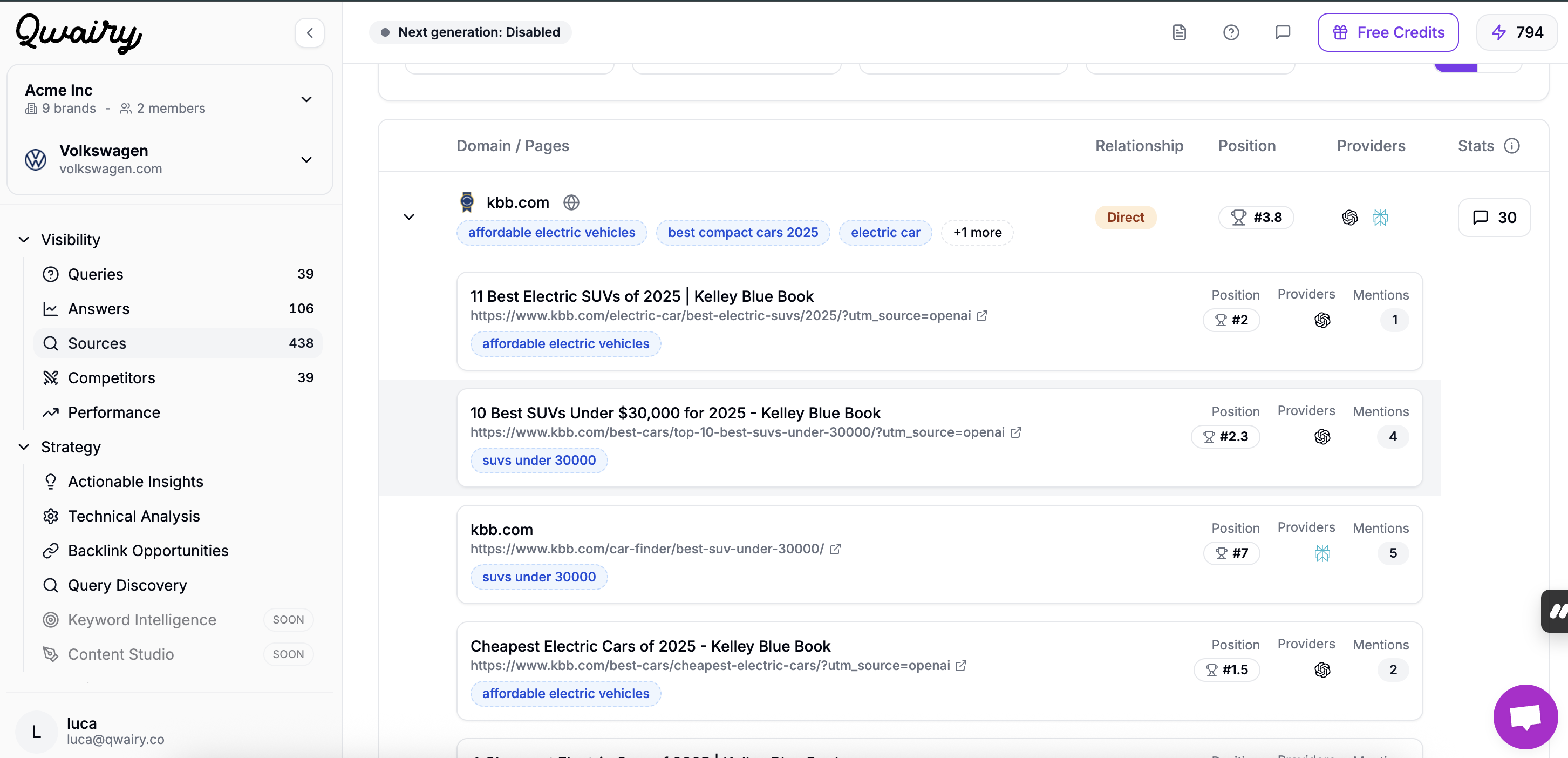Click the #2.3 position badge
This screenshot has width=1568, height=758.
tap(1225, 437)
